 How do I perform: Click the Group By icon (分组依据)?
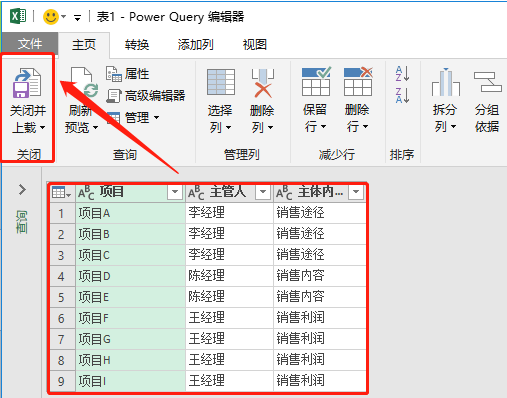pos(488,82)
